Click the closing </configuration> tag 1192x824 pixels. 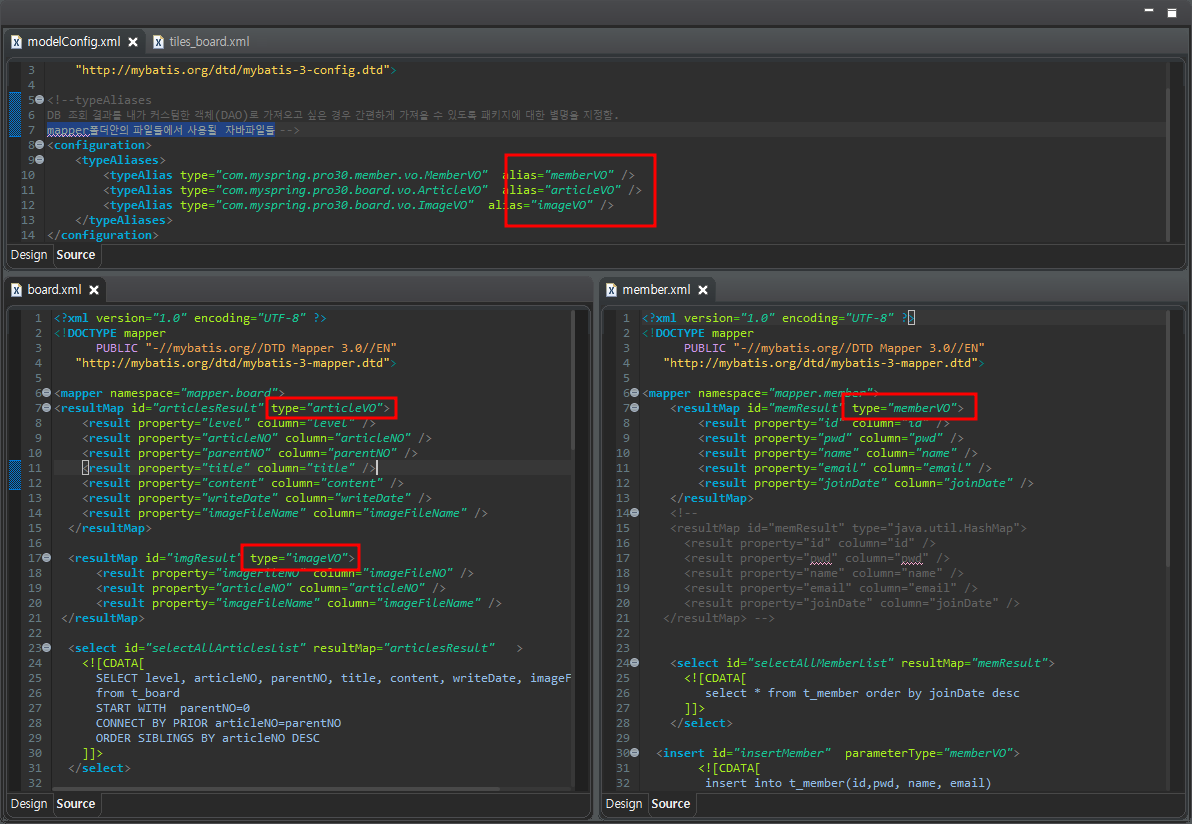coord(103,235)
